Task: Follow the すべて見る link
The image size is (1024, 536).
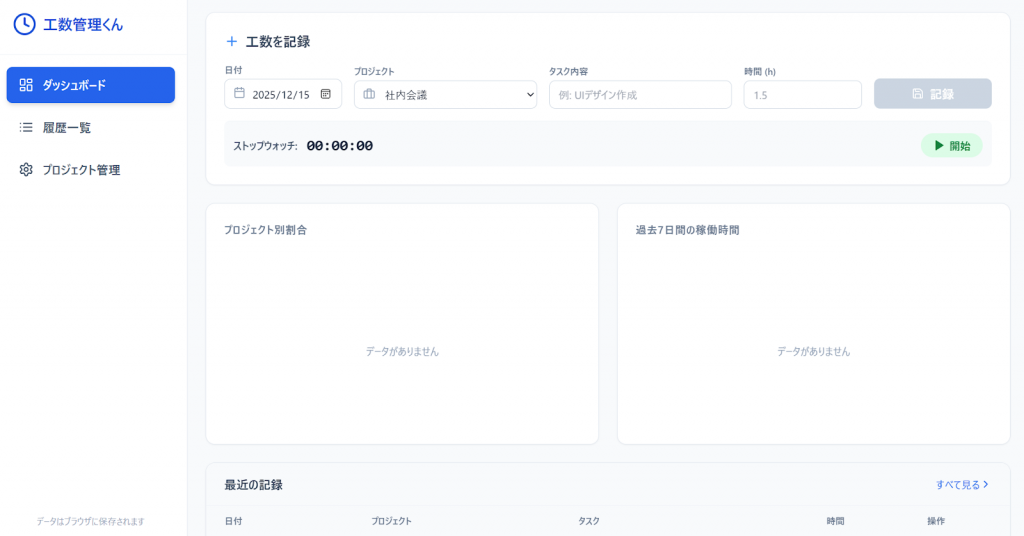Action: 962,484
